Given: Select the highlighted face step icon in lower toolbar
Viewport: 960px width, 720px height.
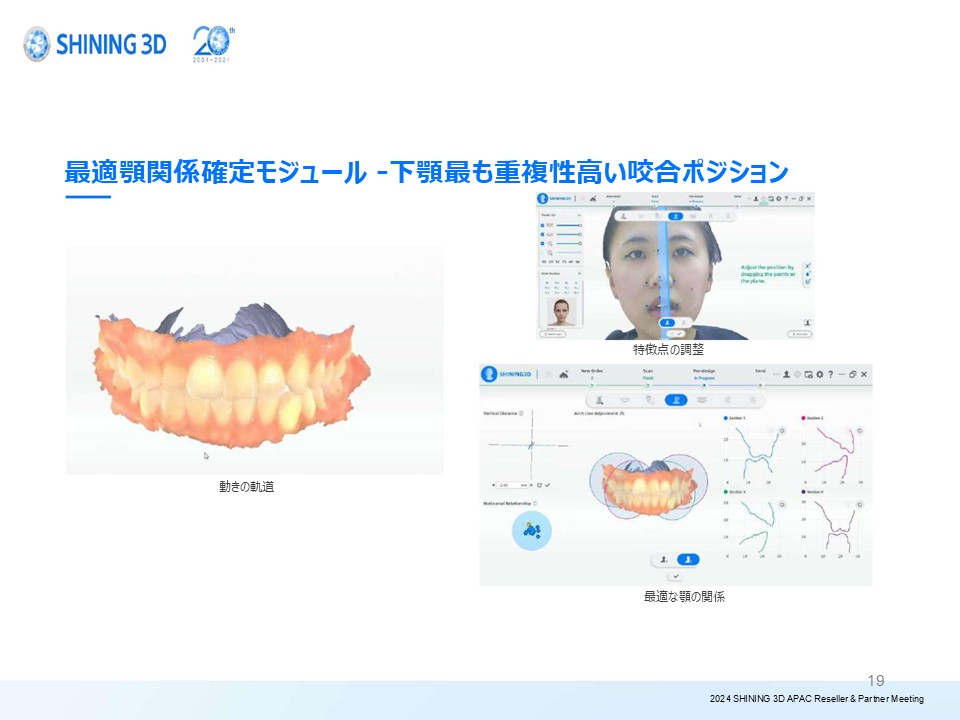Looking at the screenshot, I should point(678,400).
